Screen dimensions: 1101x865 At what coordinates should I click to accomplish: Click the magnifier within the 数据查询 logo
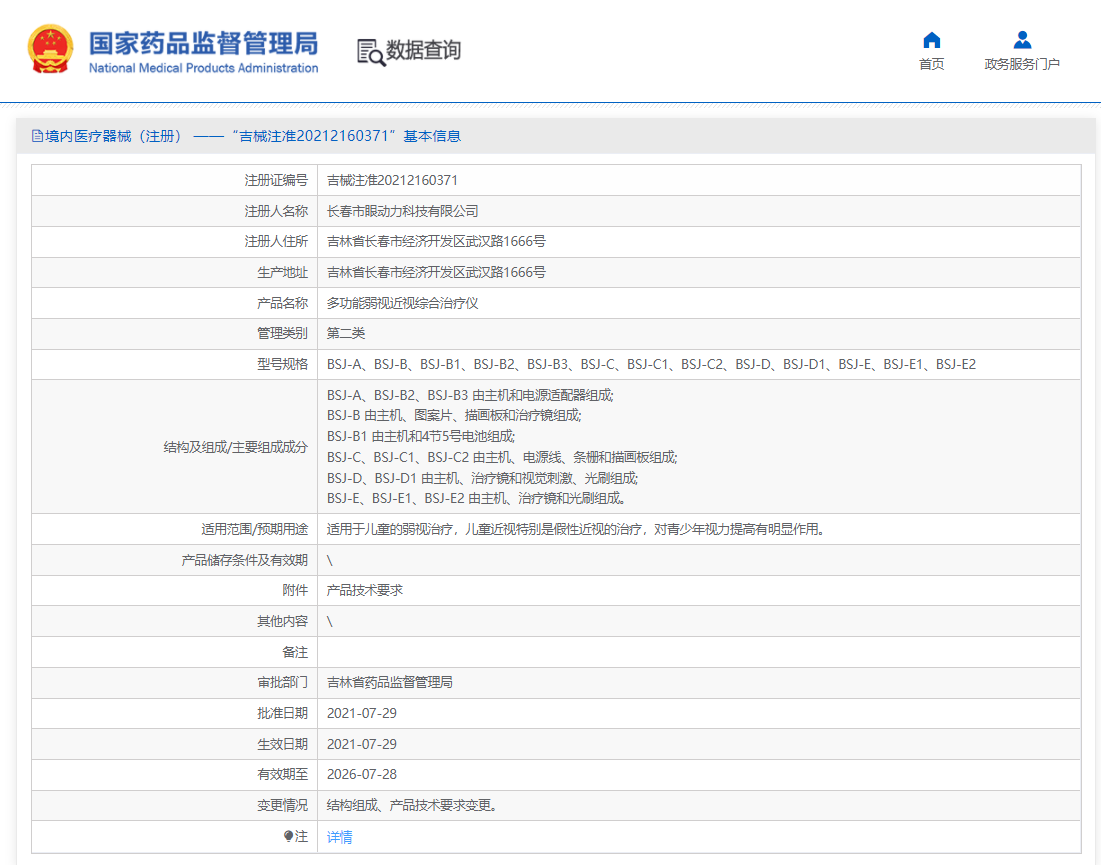[376, 57]
